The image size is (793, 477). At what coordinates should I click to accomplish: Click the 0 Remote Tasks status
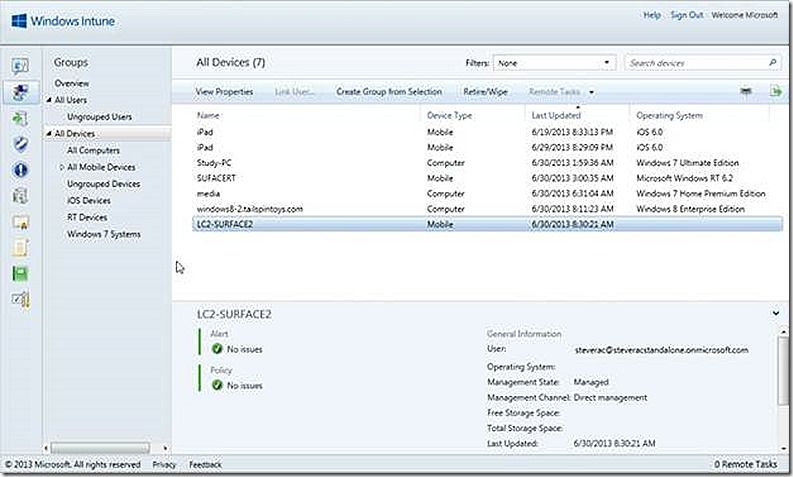tap(745, 464)
